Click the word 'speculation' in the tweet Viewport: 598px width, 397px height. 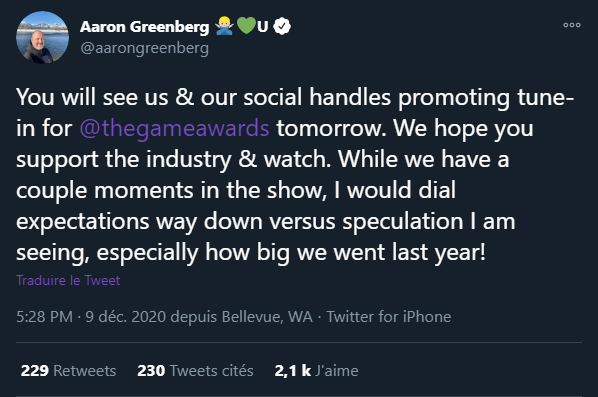(x=403, y=222)
